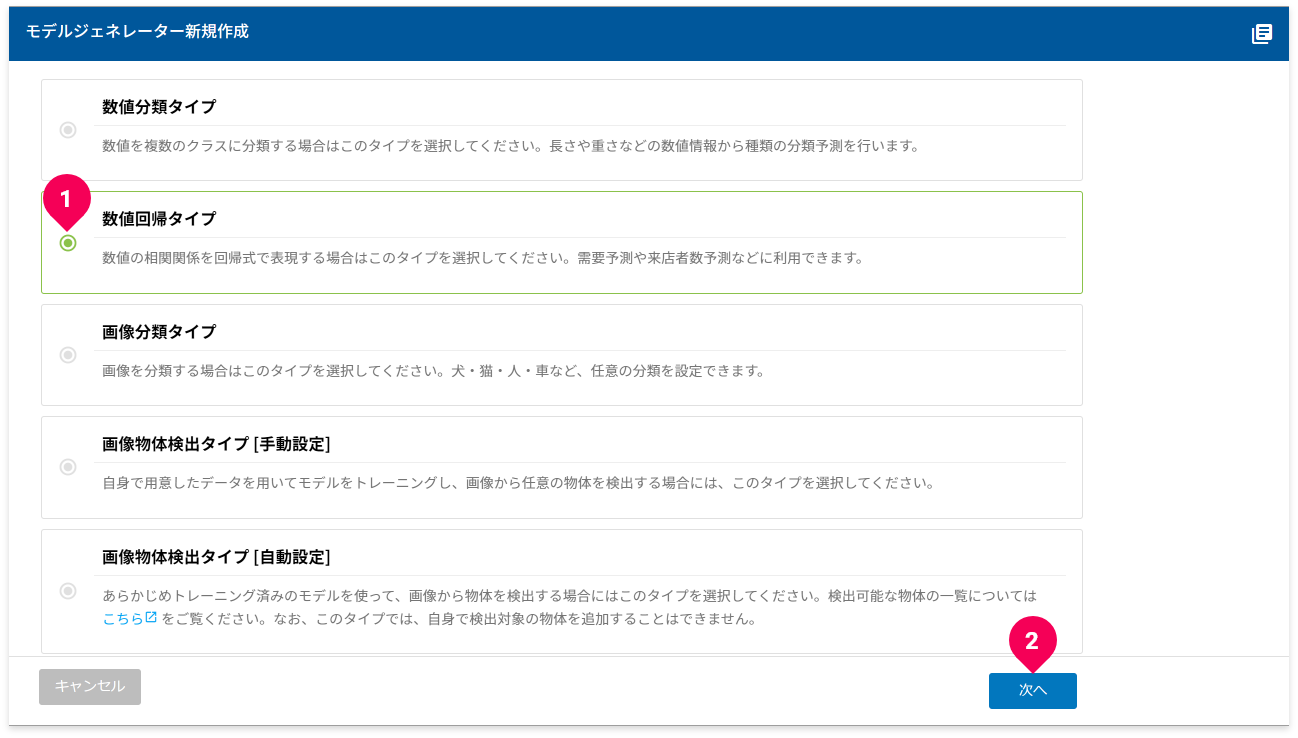
Task: Click the 数値回帰タイプ heading
Action: point(159,219)
